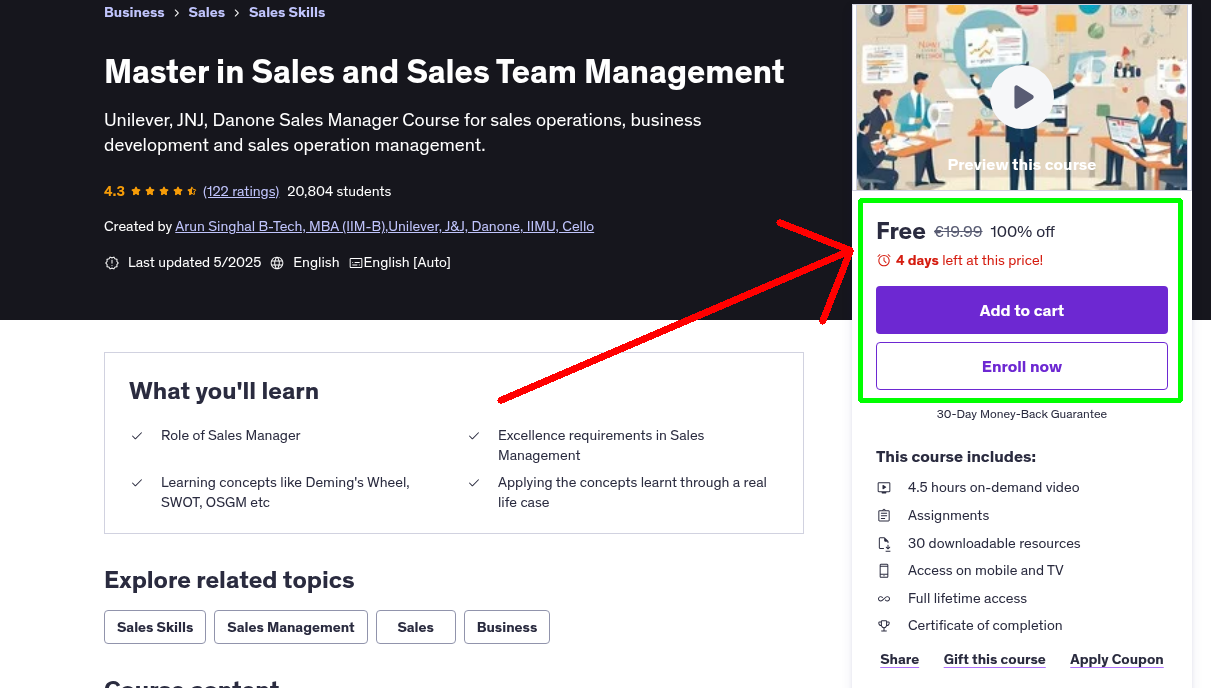
Task: Click the course subtitle description
Action: (403, 132)
